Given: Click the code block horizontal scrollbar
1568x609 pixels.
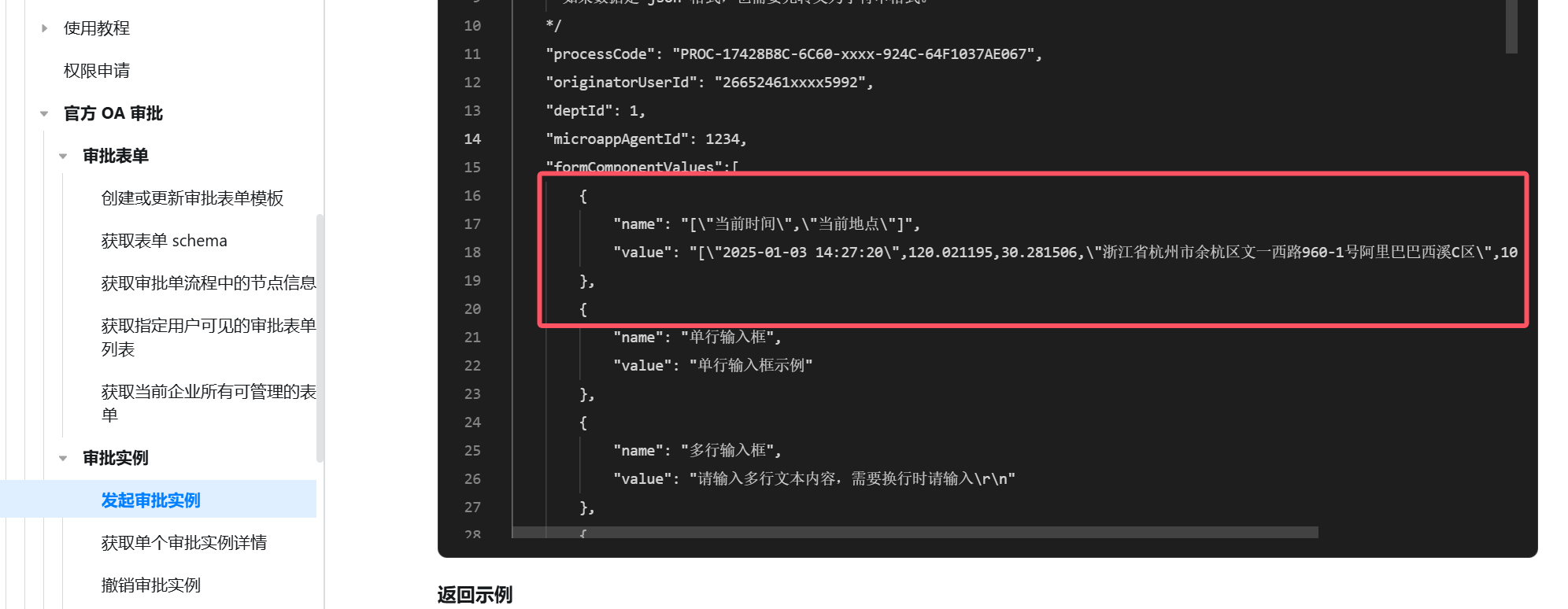Looking at the screenshot, I should point(915,533).
